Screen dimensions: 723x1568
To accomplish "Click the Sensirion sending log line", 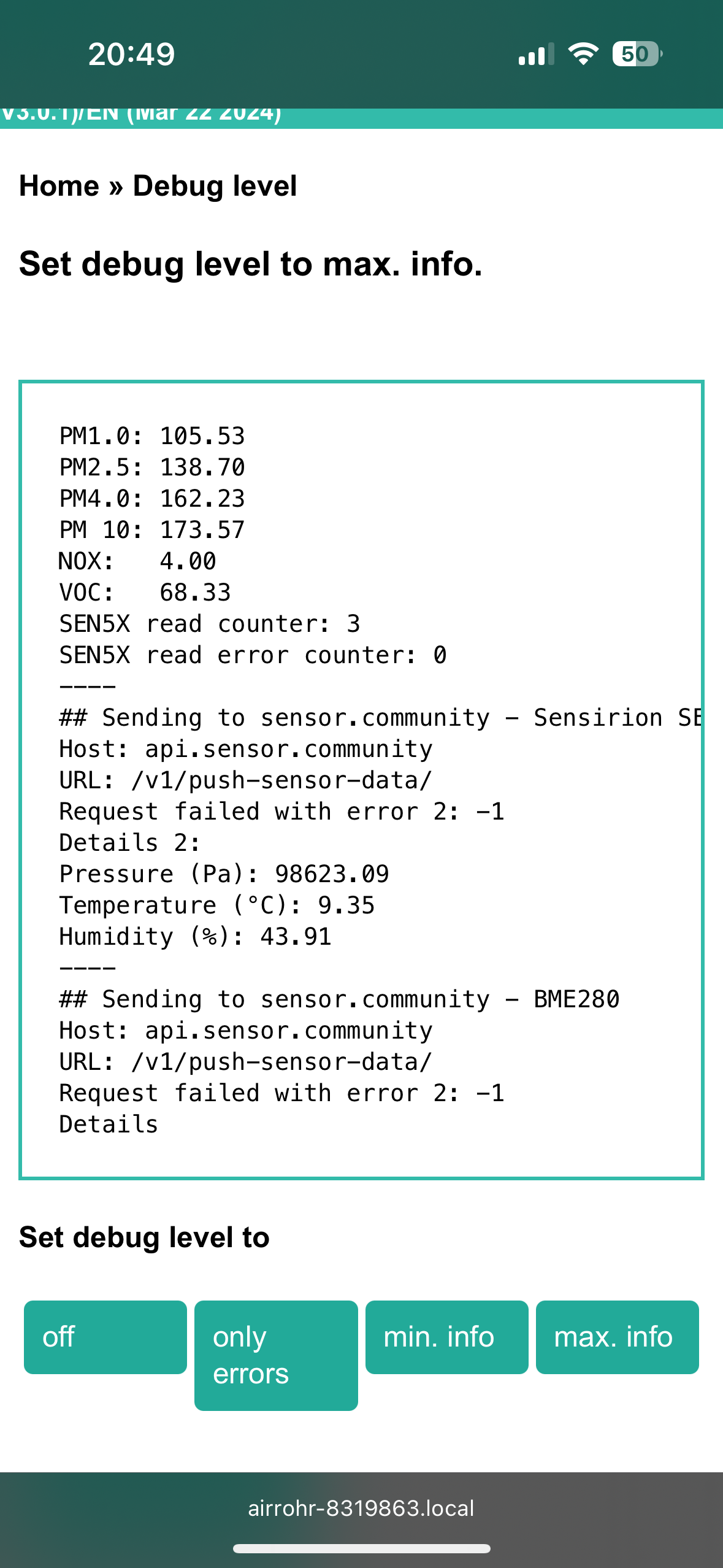I will click(380, 718).
